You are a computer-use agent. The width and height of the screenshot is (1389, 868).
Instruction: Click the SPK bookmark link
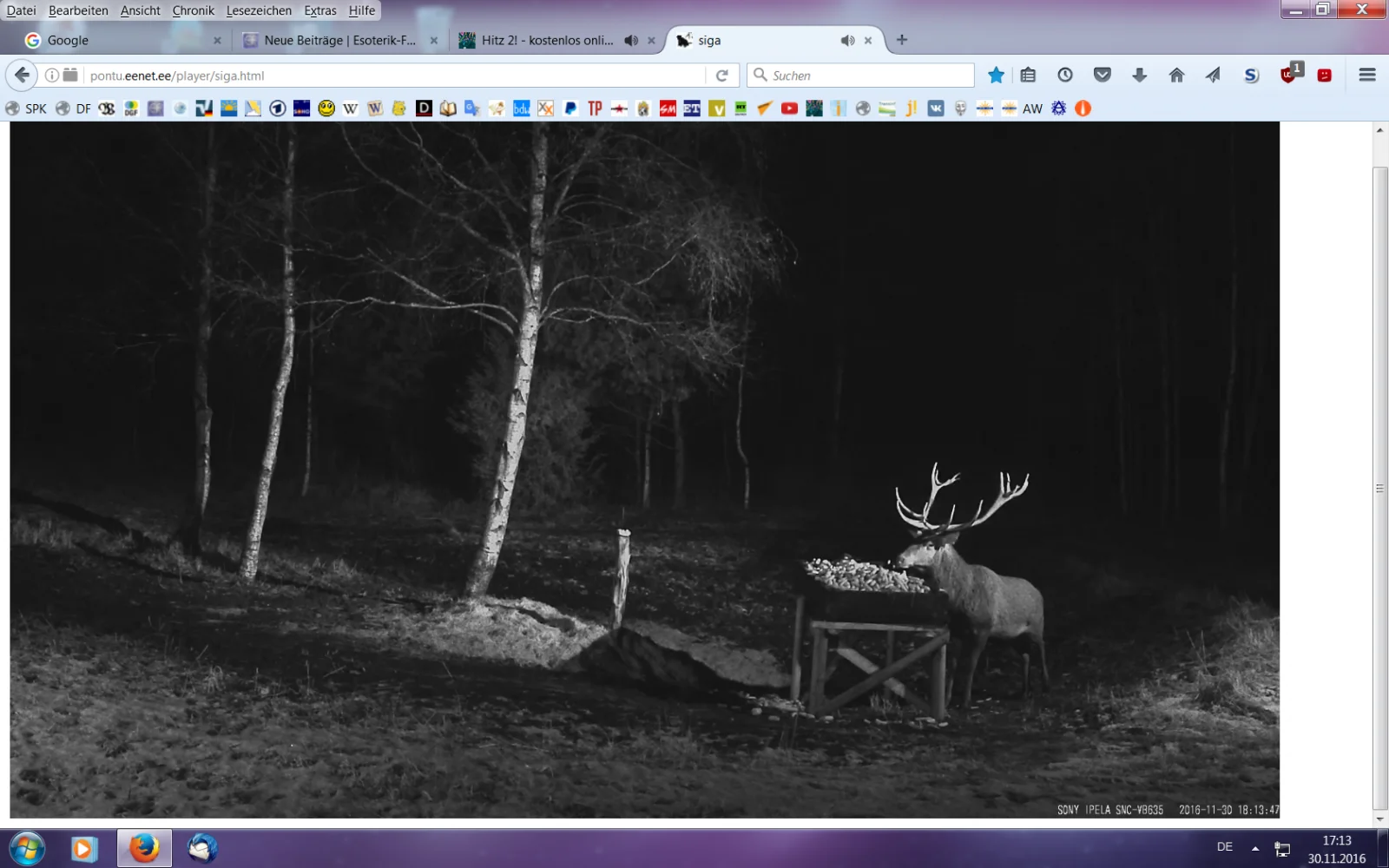pos(27,108)
